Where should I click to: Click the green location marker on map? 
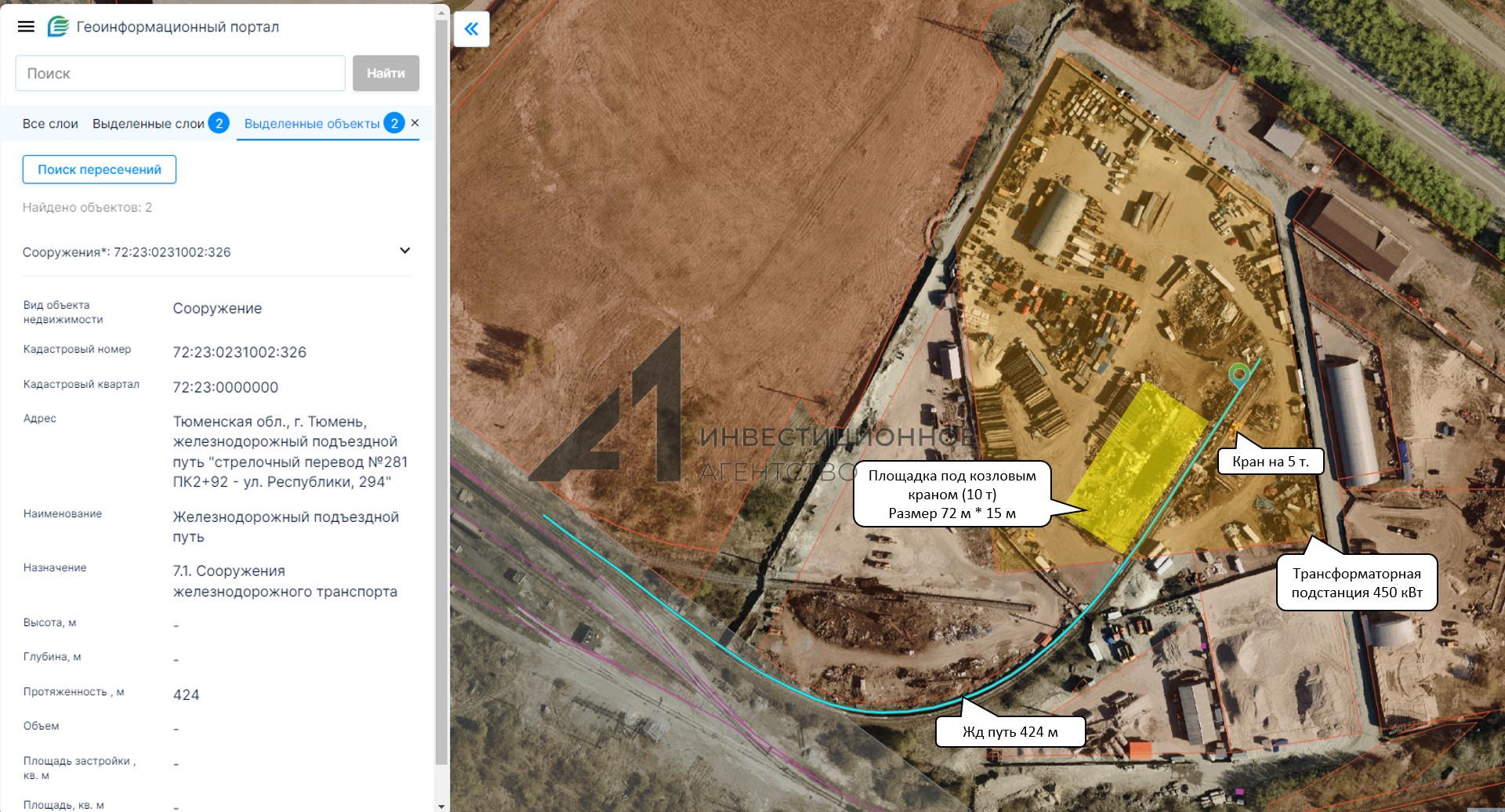tap(1238, 374)
